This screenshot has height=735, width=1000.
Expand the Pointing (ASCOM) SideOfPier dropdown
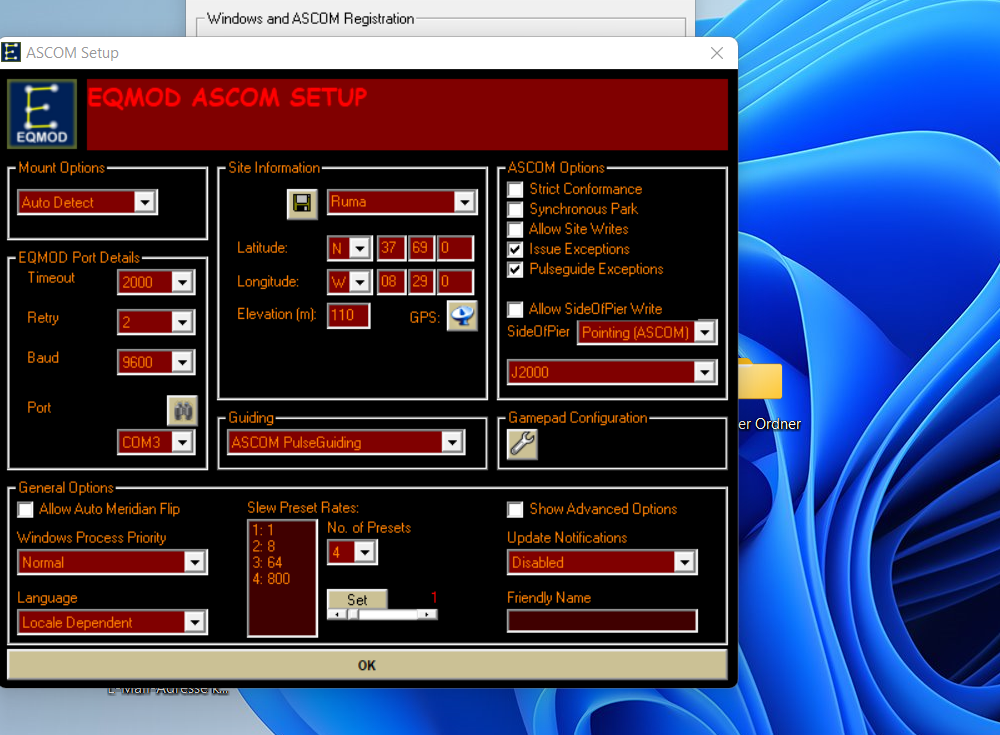click(x=705, y=332)
